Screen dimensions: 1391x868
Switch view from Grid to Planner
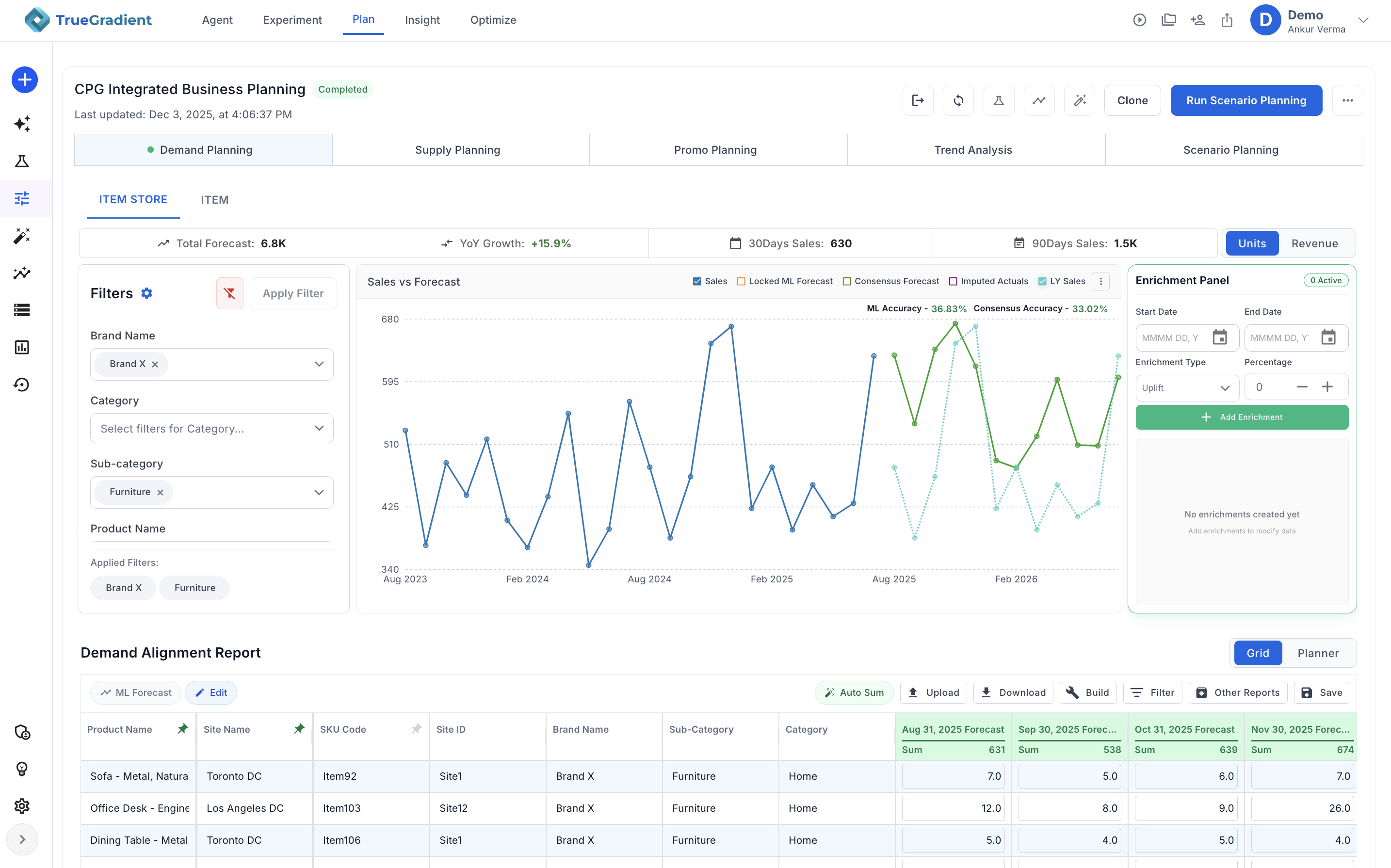click(1318, 653)
